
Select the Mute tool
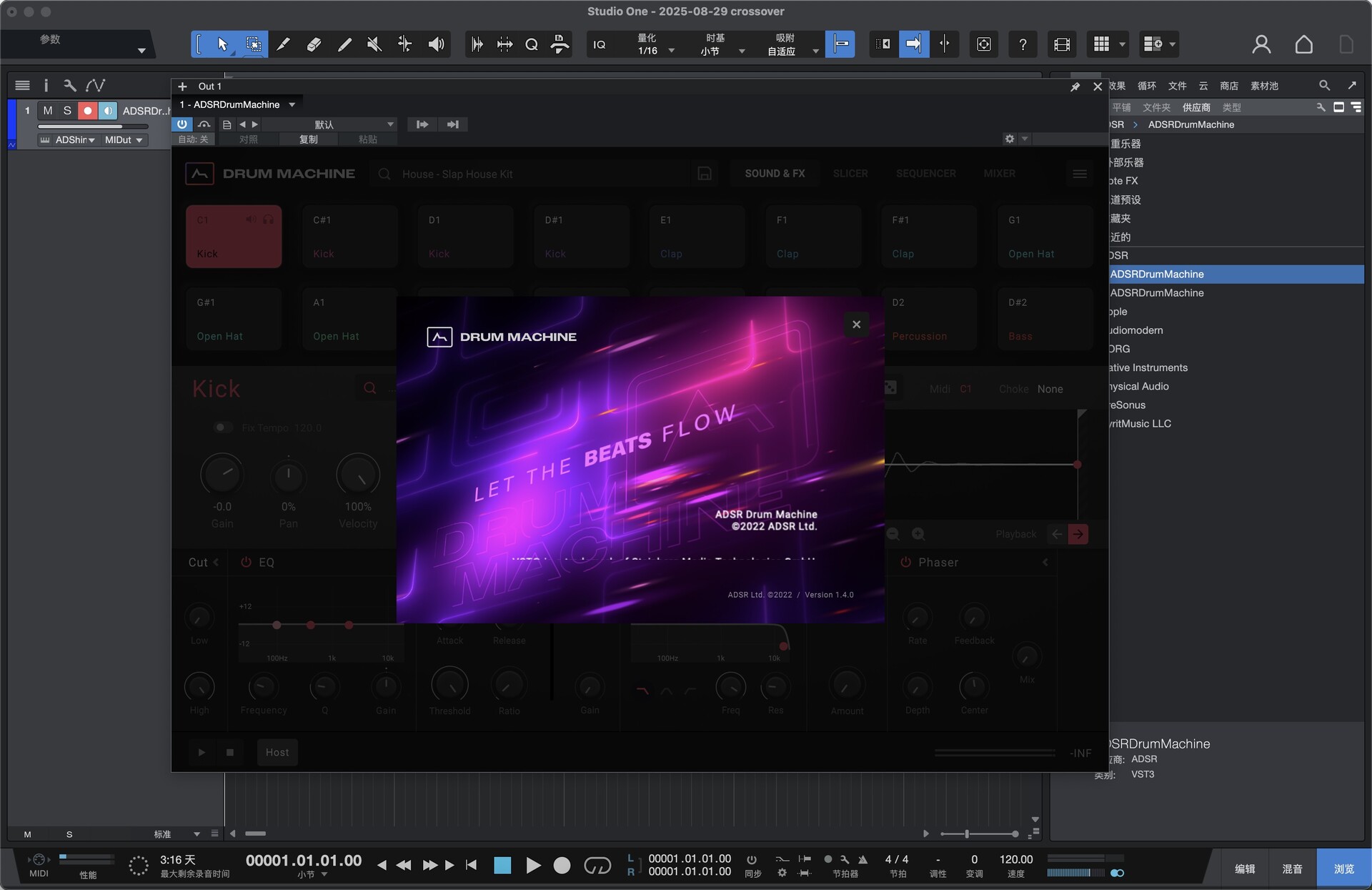point(374,44)
